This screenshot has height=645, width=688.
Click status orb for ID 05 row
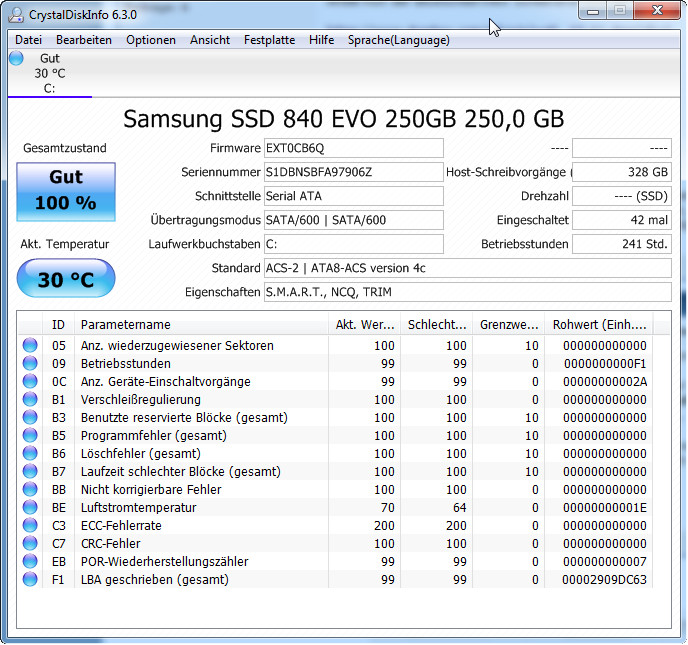coord(30,345)
